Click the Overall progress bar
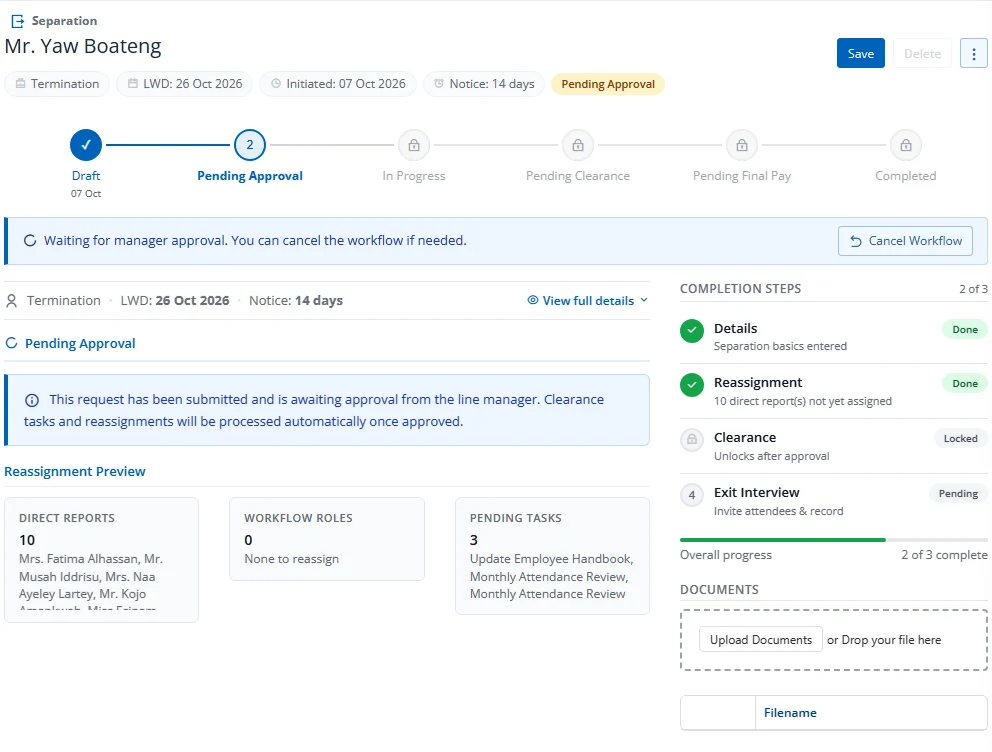992x752 pixels. pyautogui.click(x=833, y=540)
